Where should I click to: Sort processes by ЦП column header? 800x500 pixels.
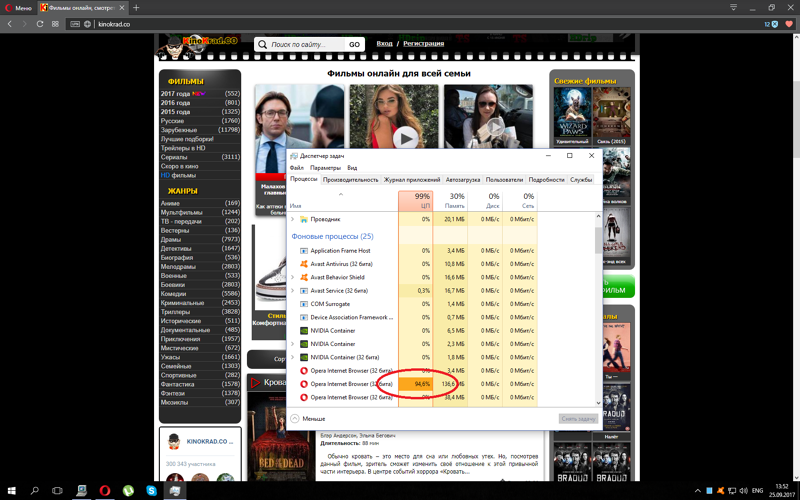pyautogui.click(x=416, y=201)
